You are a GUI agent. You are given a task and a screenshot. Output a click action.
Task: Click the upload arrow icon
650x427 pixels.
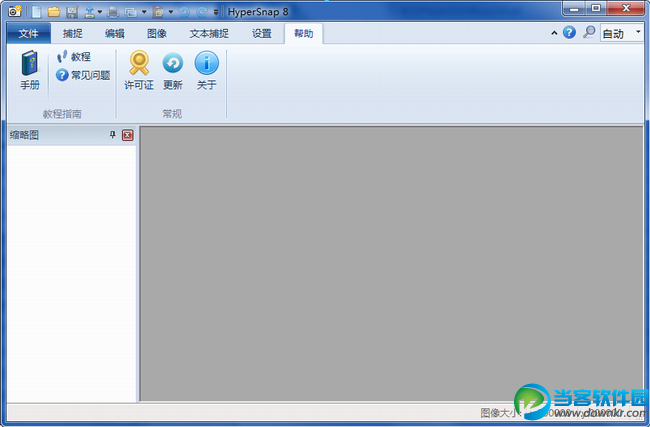[90, 12]
